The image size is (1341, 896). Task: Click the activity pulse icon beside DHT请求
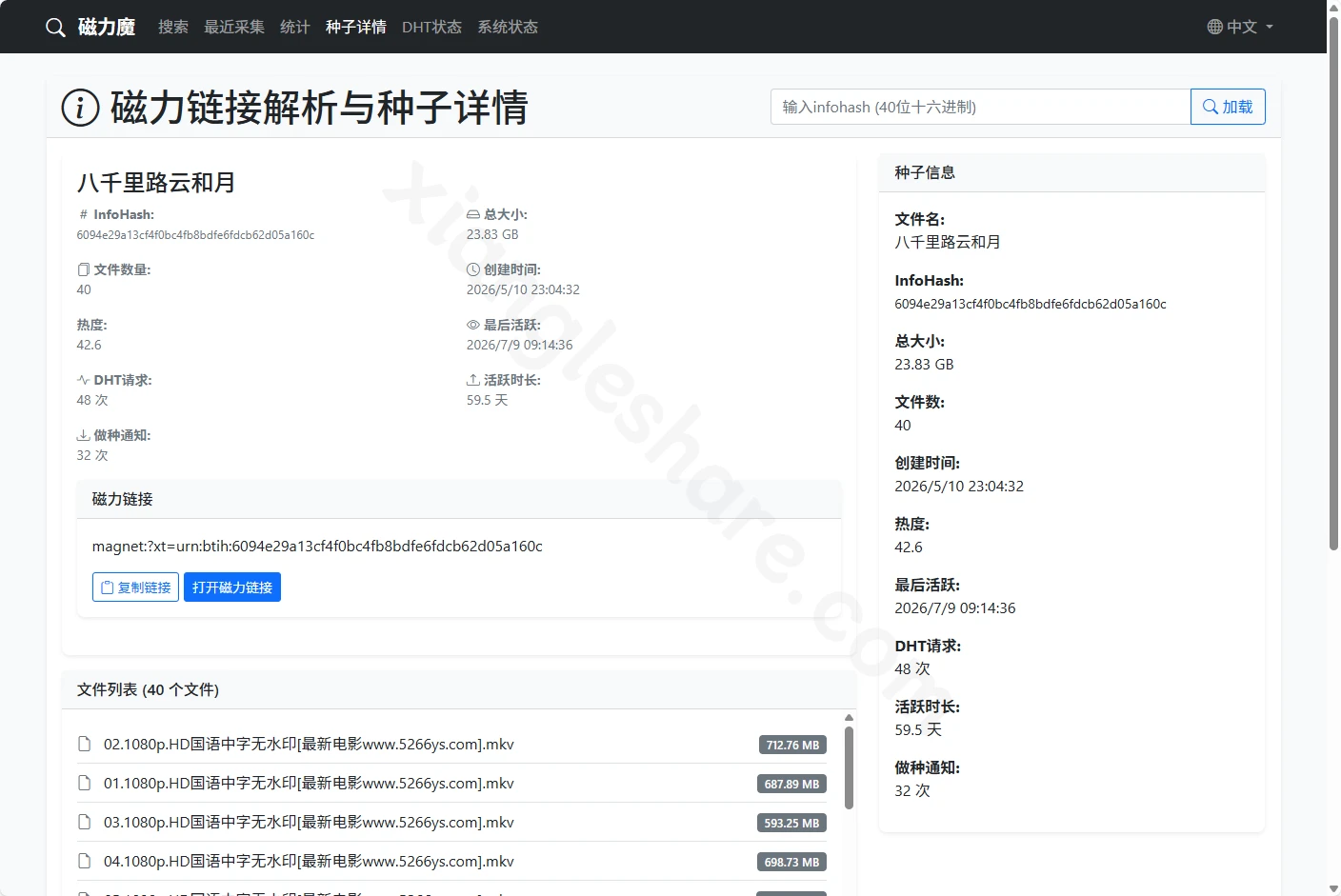click(x=84, y=380)
